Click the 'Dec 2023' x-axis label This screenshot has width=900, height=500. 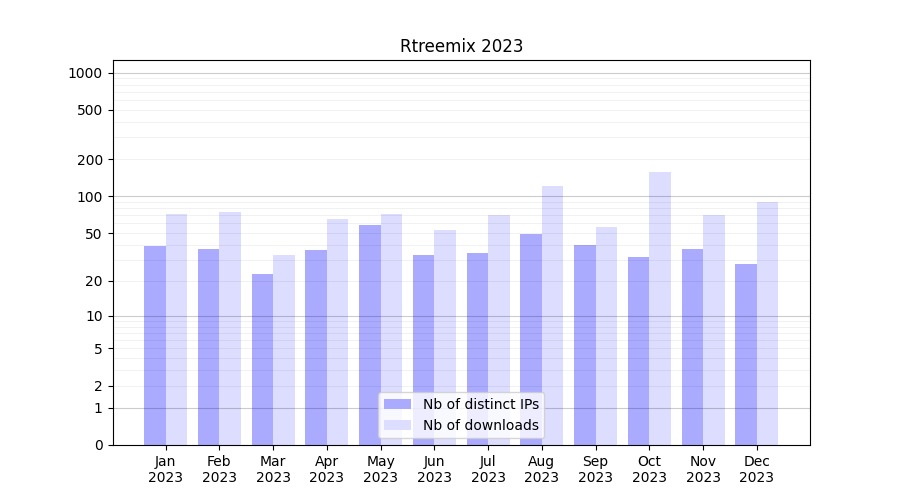coord(757,469)
